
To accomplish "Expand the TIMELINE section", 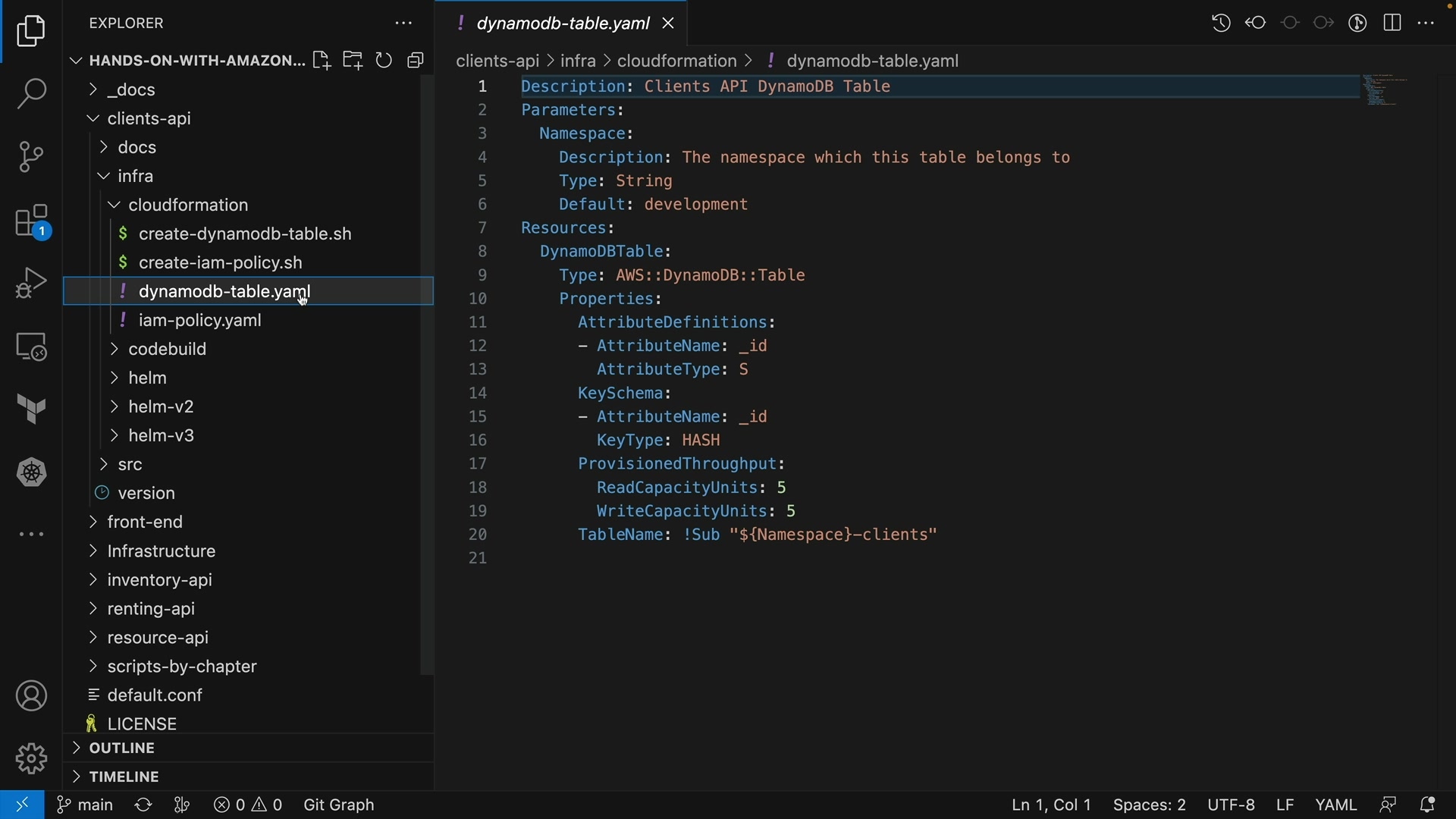I will tap(124, 777).
